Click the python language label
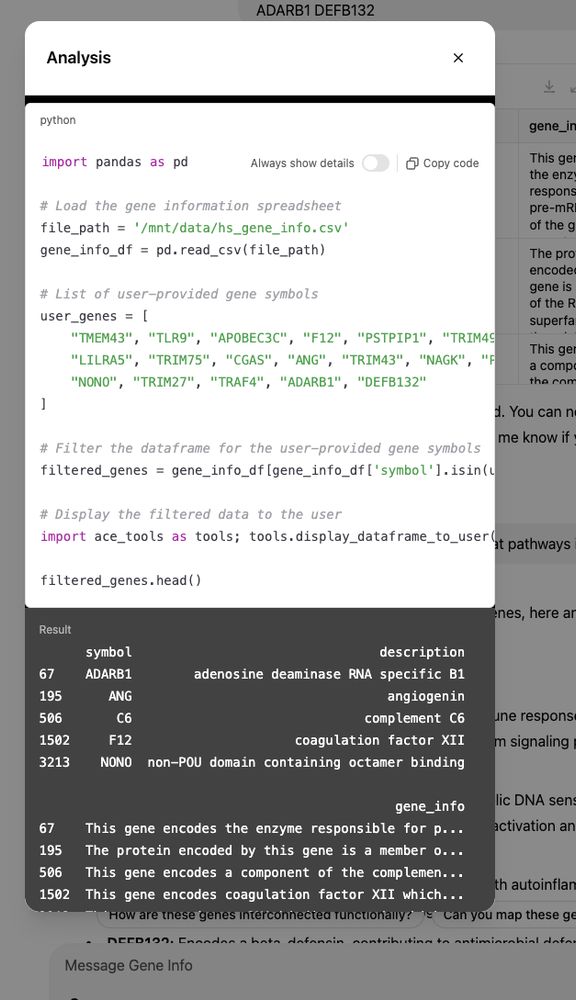The height and width of the screenshot is (1000, 576). coord(57,120)
